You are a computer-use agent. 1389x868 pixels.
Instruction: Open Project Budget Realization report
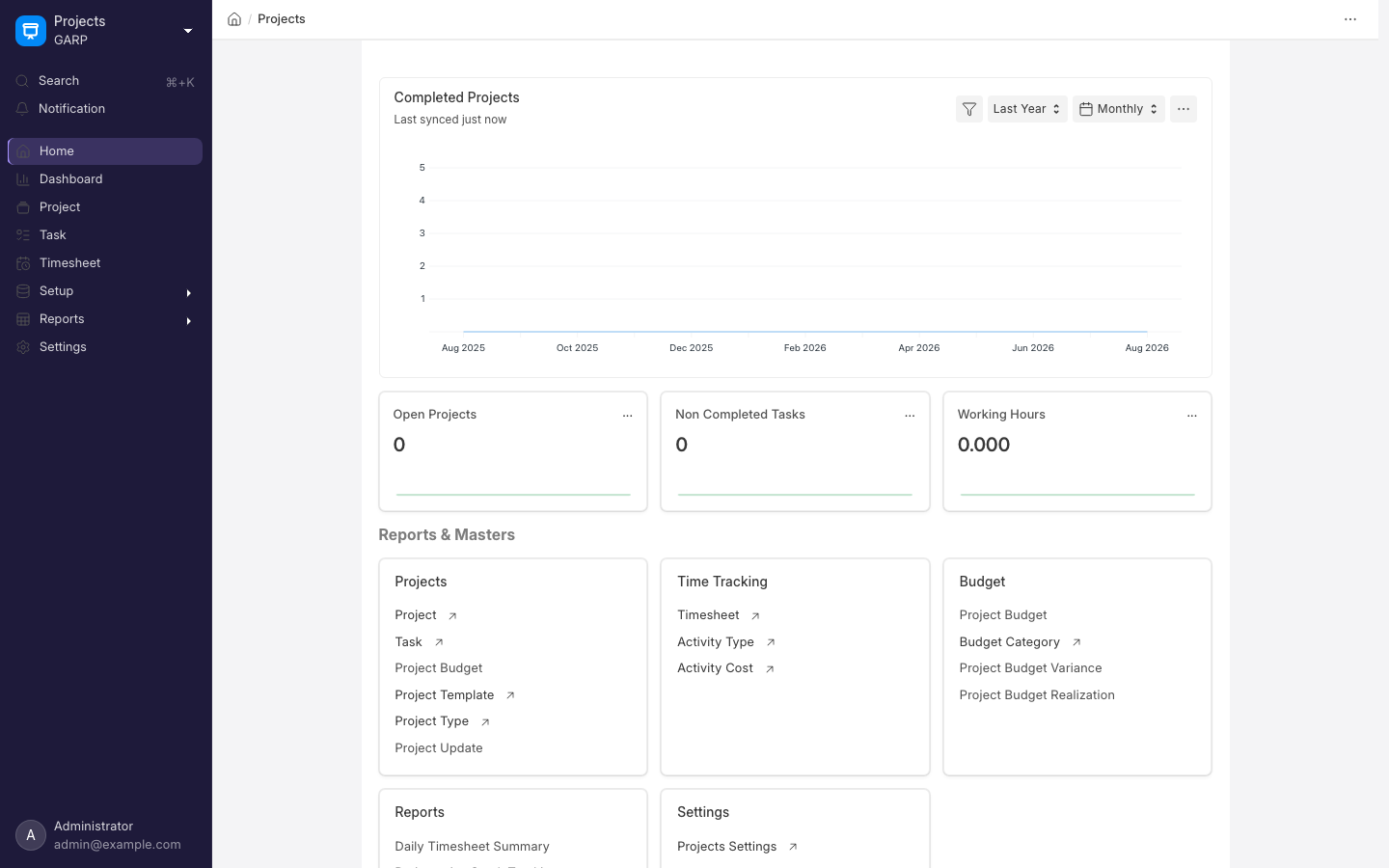pos(1037,695)
